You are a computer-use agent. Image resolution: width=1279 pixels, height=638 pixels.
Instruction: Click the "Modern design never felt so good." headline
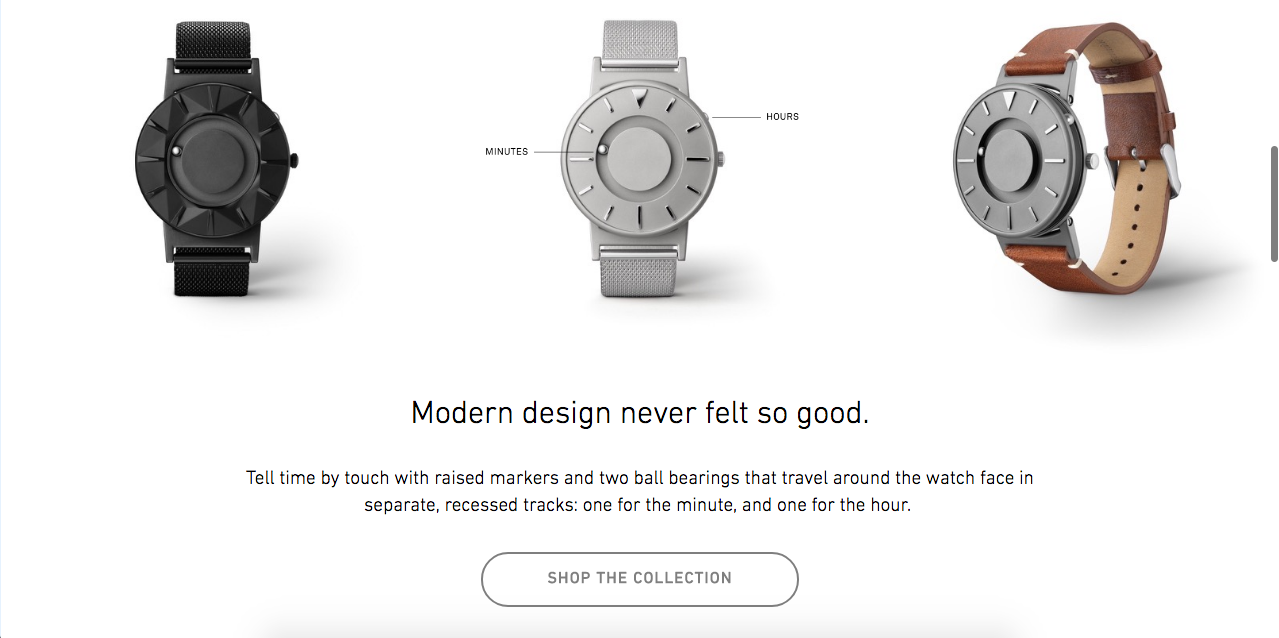click(640, 413)
